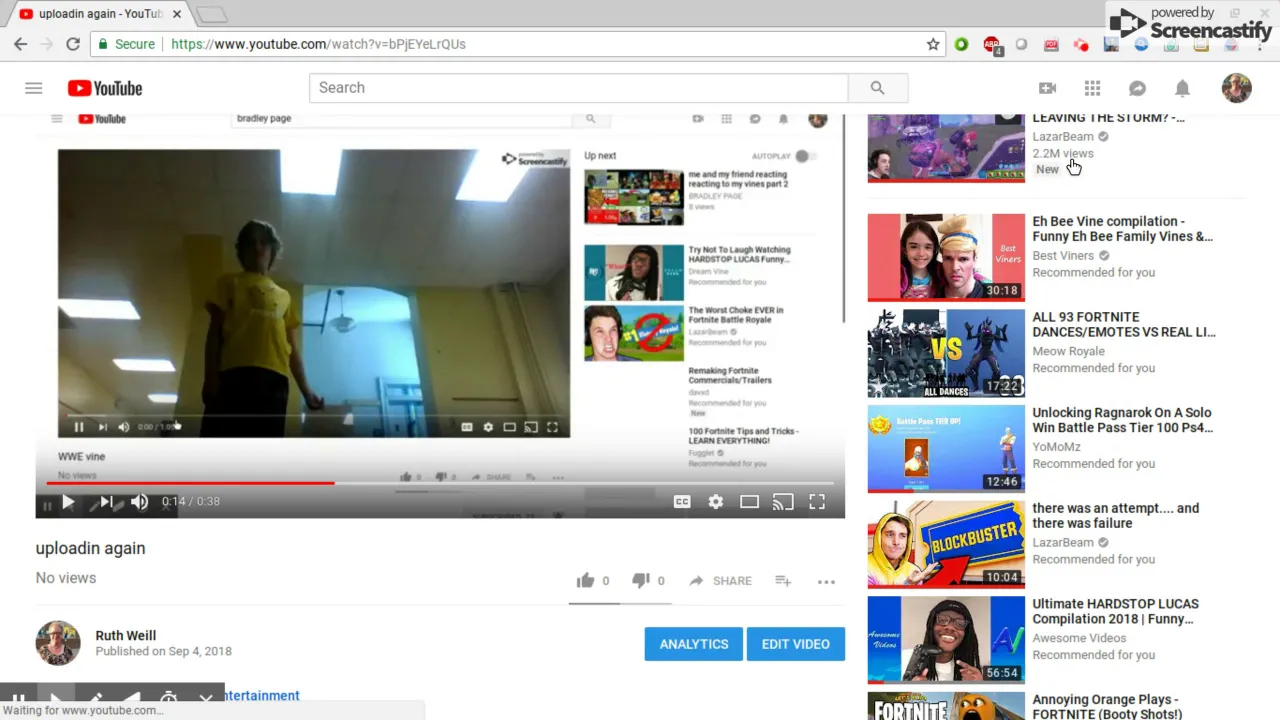Click the Meow Royale channel name
The width and height of the screenshot is (1280, 720).
[1068, 351]
